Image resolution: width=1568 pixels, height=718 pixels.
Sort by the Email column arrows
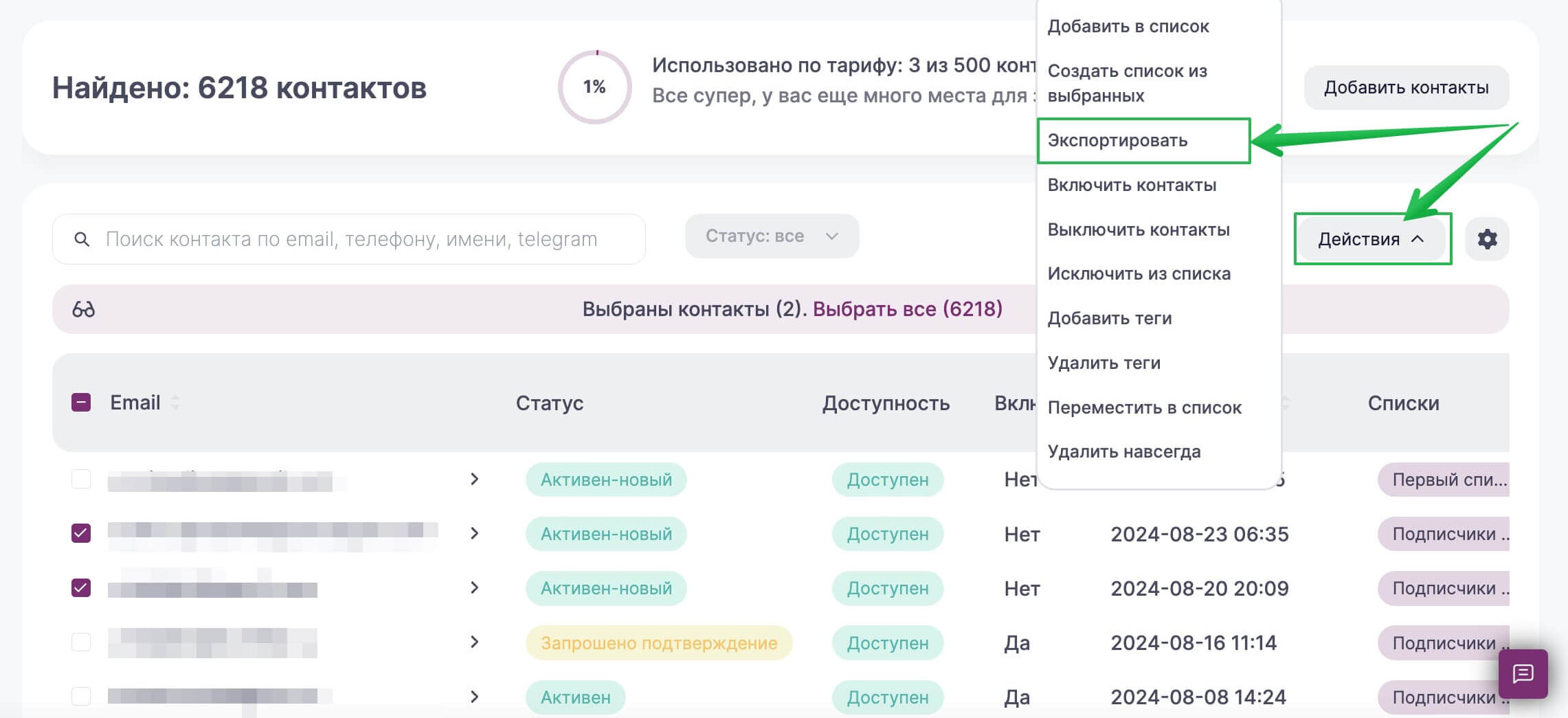[x=175, y=402]
